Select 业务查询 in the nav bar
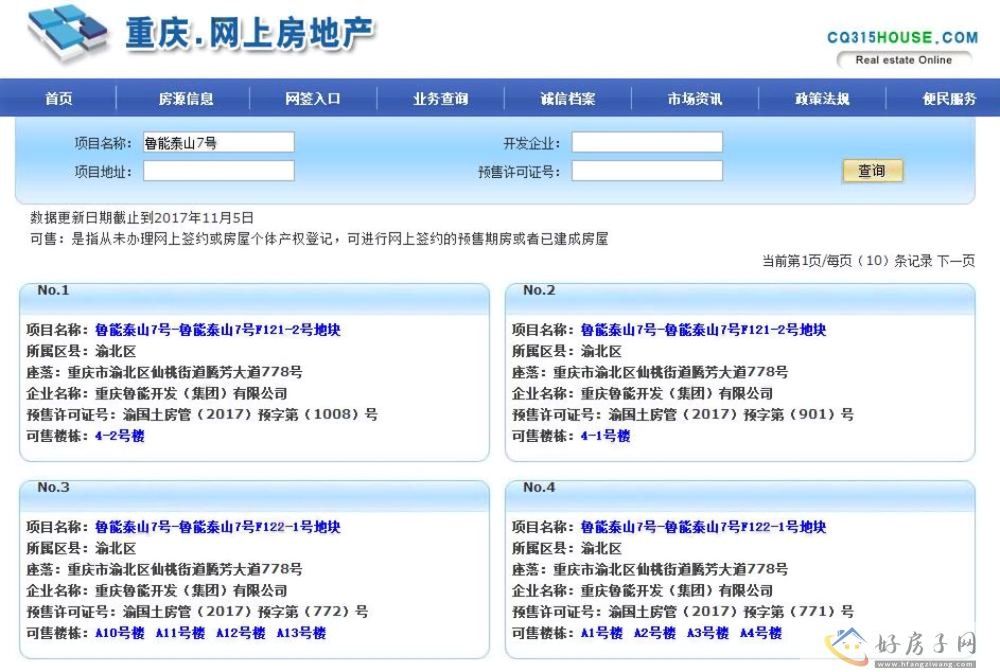Screen dimensions: 1000x672 coord(440,99)
